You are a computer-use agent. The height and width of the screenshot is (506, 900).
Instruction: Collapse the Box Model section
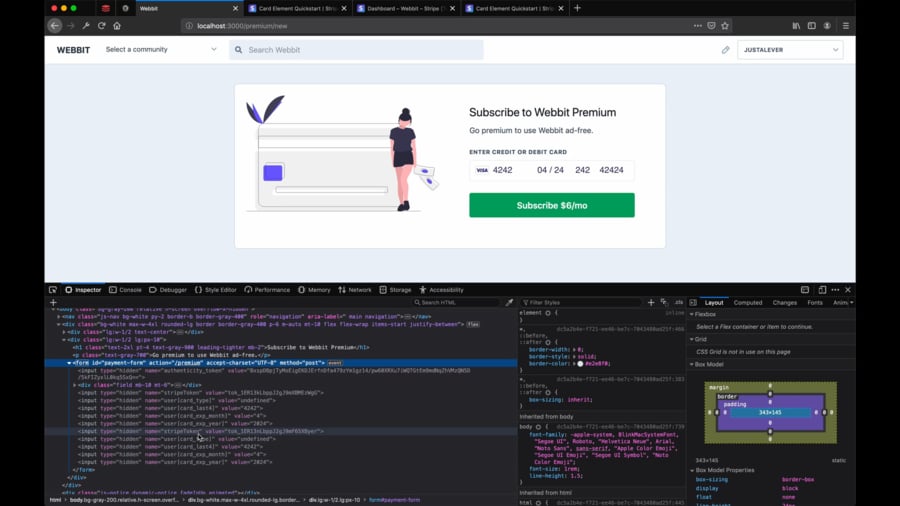[x=692, y=364]
